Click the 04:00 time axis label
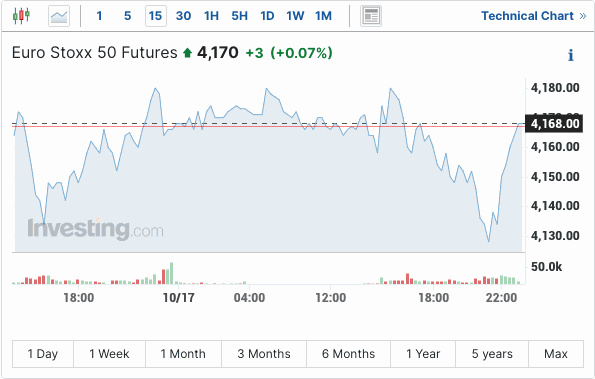The image size is (595, 379). tap(249, 297)
